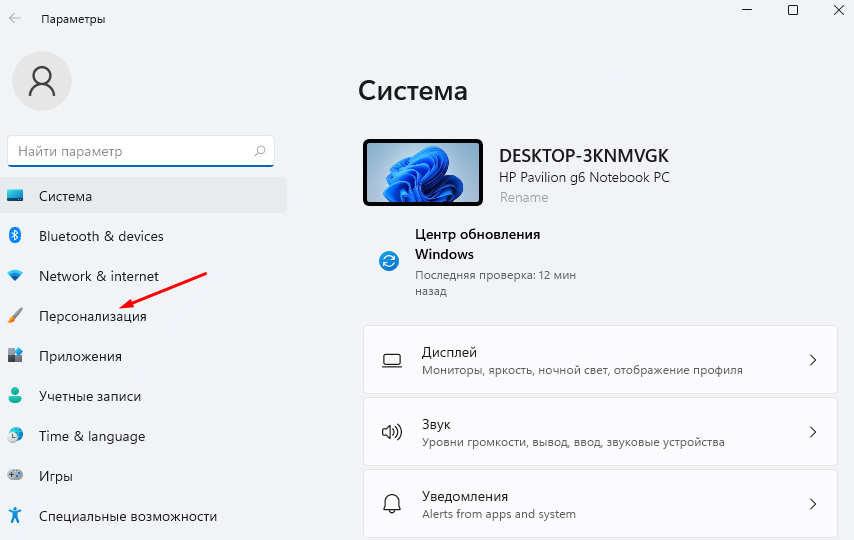This screenshot has width=854, height=540.
Task: Focus the Найти параметр search field
Action: tap(141, 151)
